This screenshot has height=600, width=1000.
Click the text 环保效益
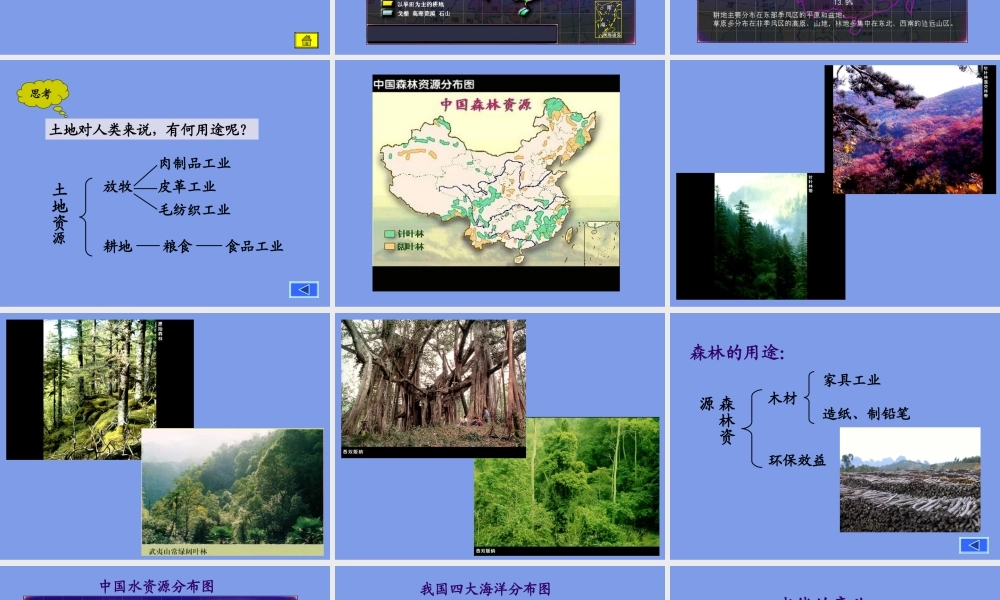pos(797,460)
